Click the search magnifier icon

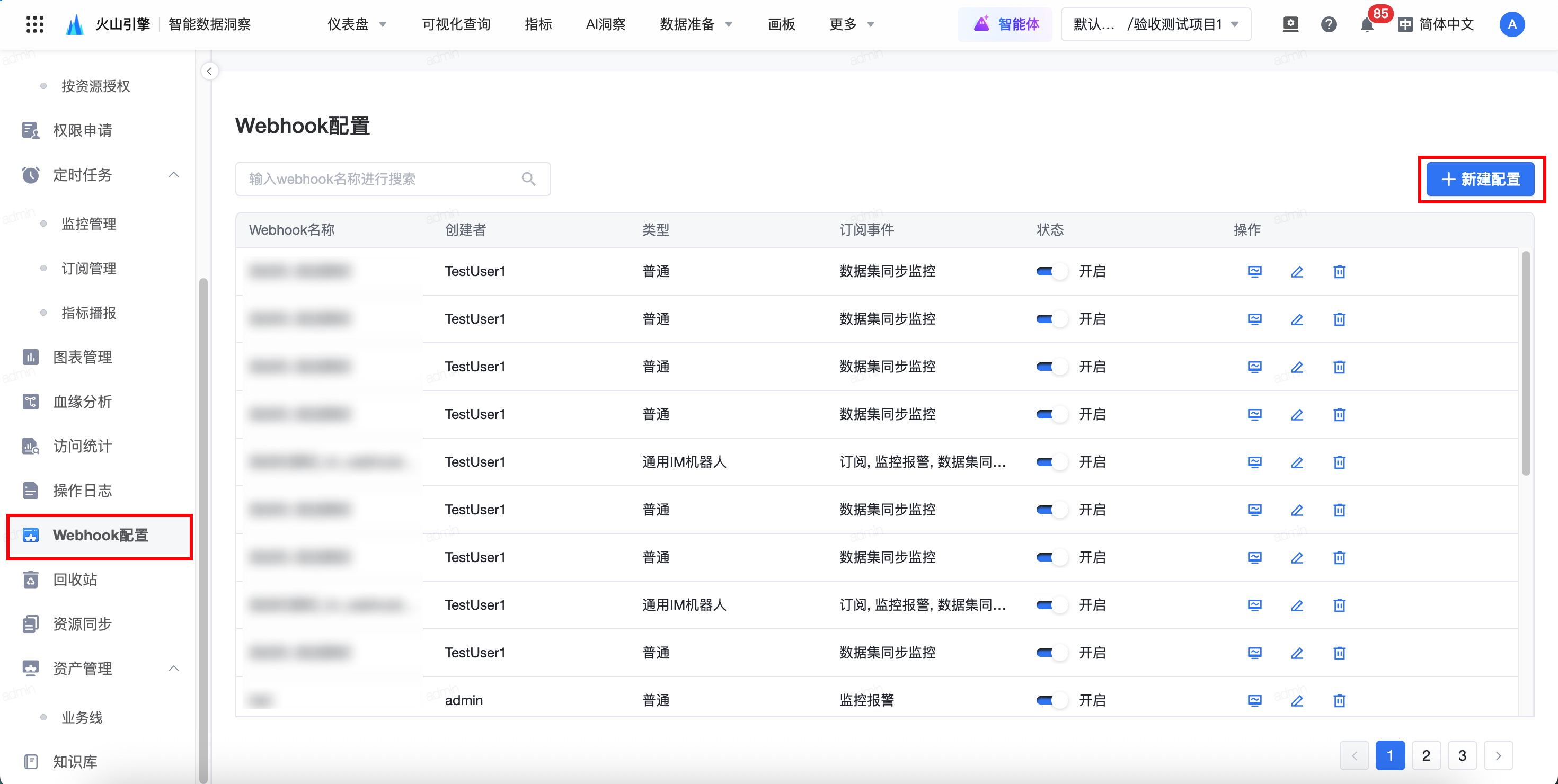[x=528, y=179]
